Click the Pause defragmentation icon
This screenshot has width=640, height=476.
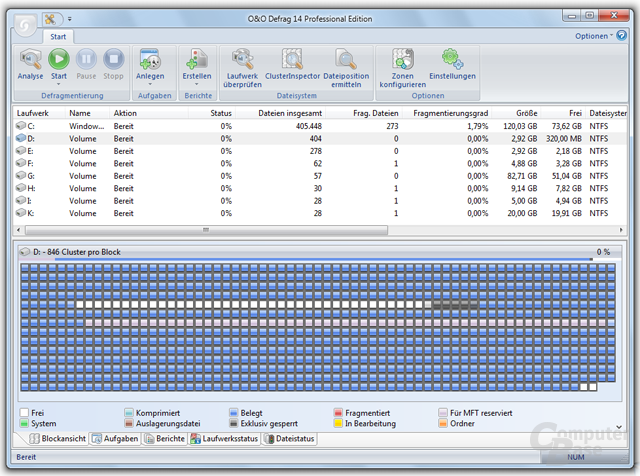(x=86, y=59)
